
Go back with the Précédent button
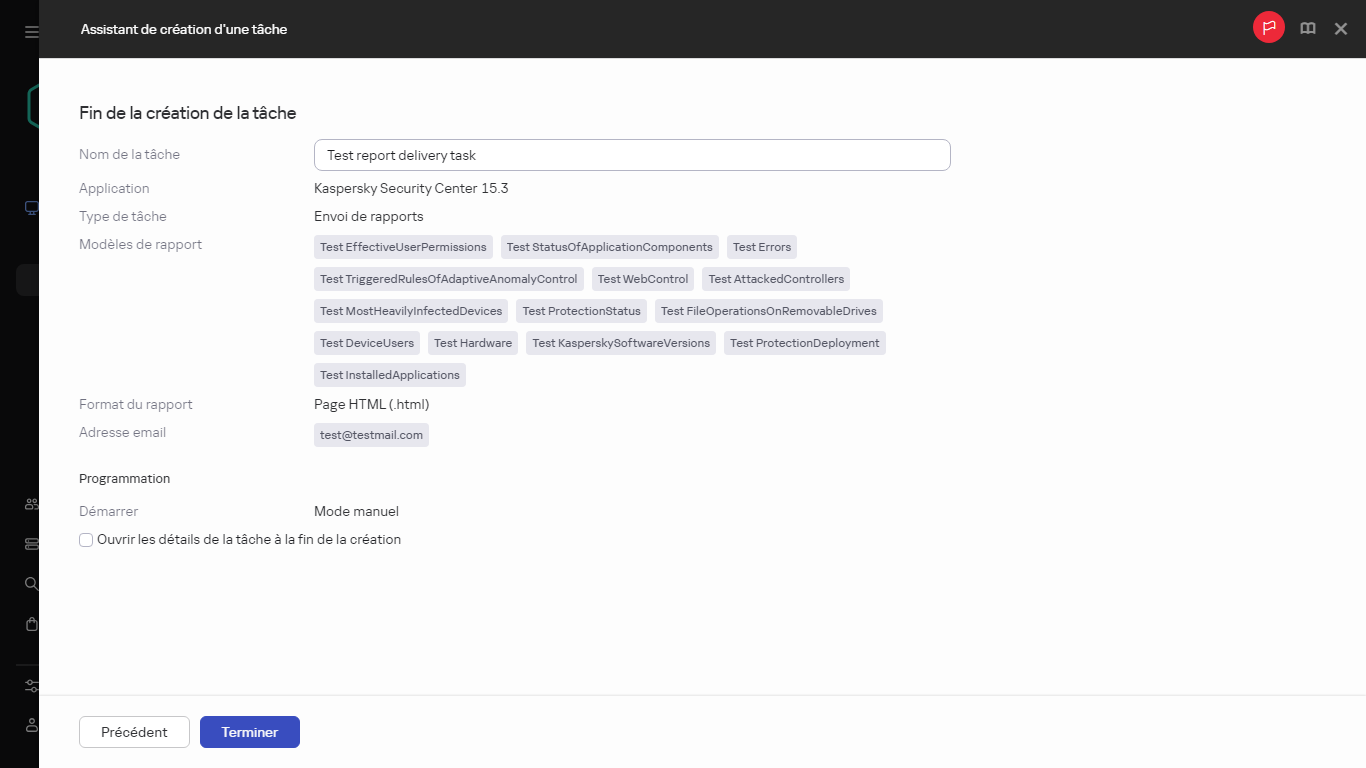click(134, 732)
